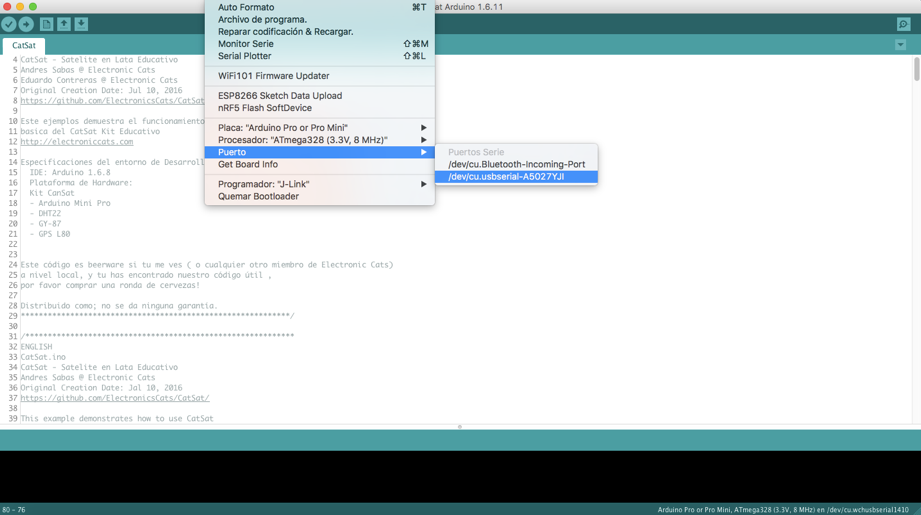Expand Procesador ATmega328 submenu
Viewport: 921px width, 515px height.
320,140
